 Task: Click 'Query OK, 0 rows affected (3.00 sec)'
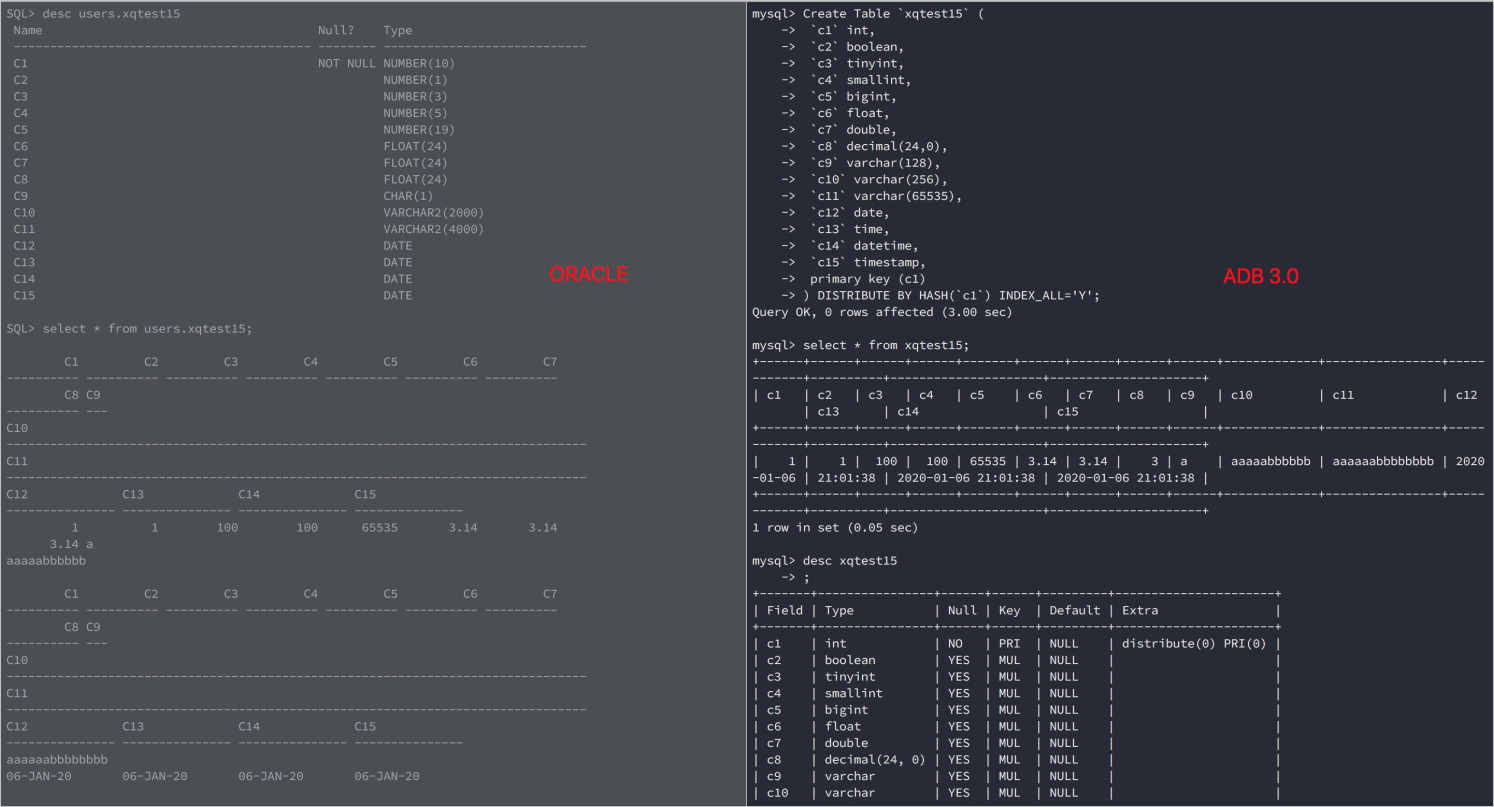pos(882,312)
